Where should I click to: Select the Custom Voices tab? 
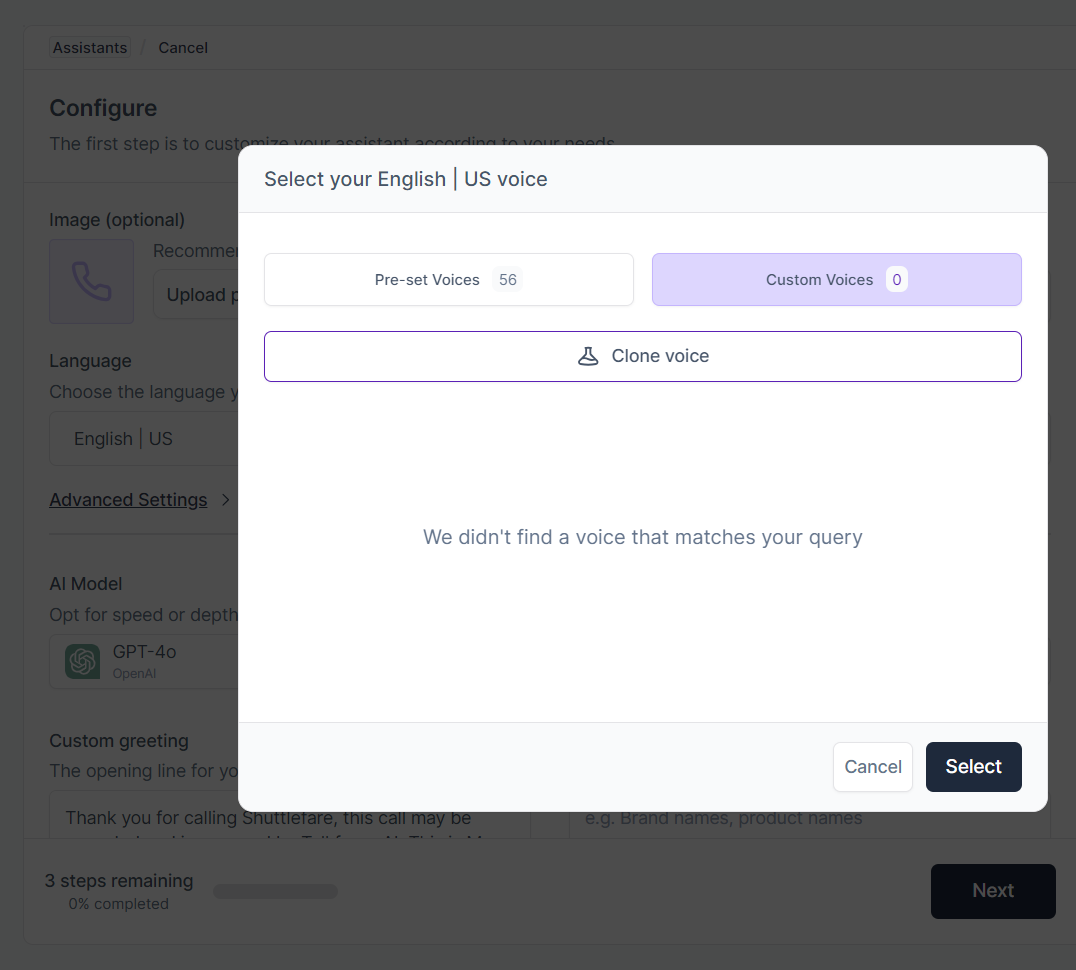(x=836, y=280)
